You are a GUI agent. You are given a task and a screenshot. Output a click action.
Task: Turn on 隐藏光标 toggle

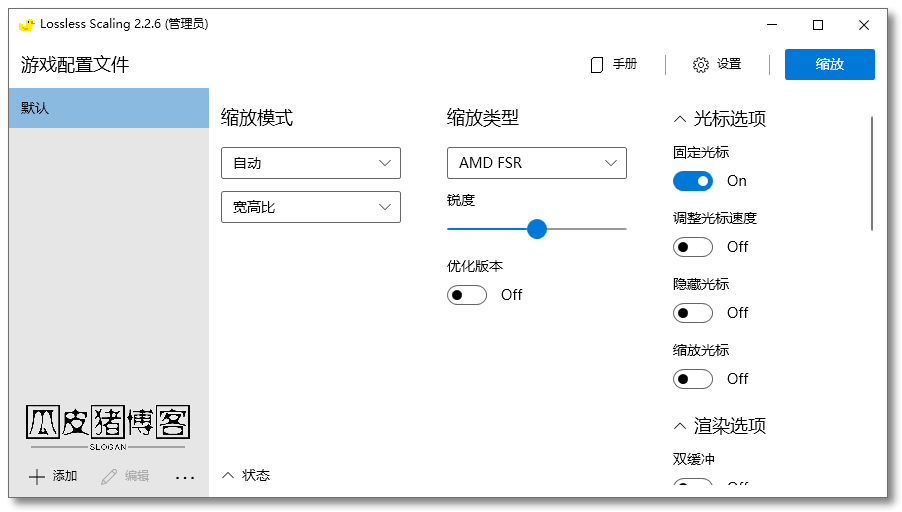point(692,313)
